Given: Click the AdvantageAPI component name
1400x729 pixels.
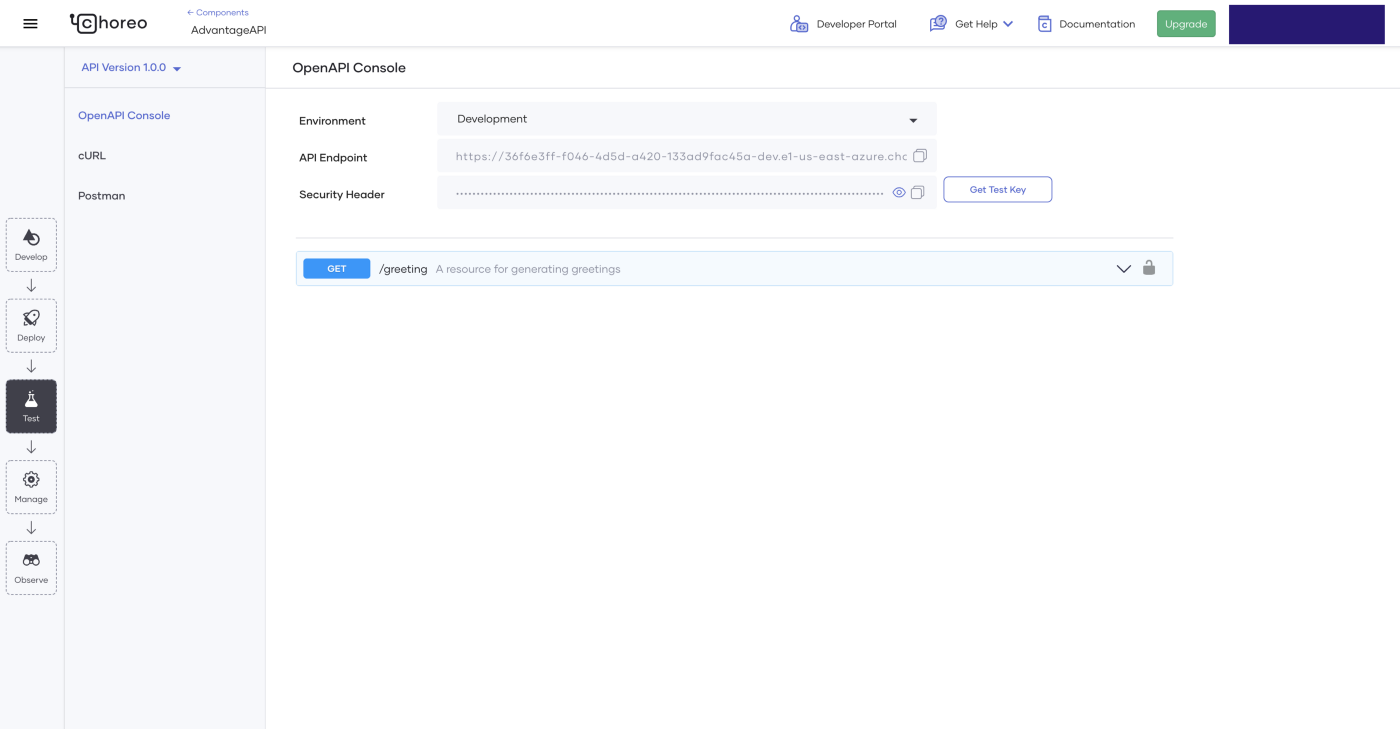Looking at the screenshot, I should point(229,30).
